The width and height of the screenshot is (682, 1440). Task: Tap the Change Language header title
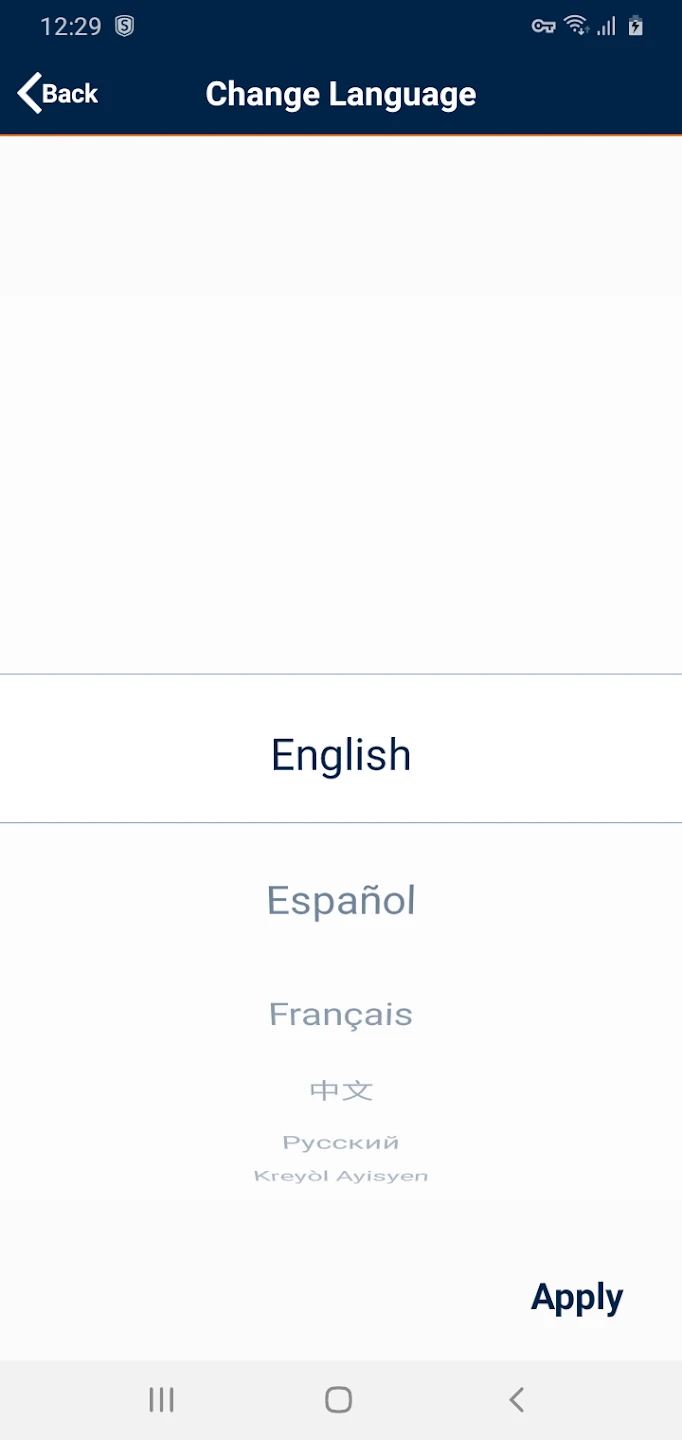pos(340,94)
